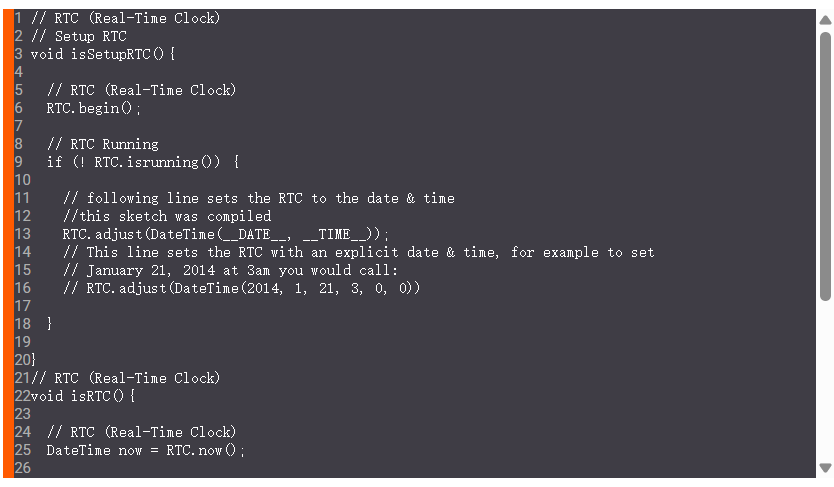Viewport: 834px width, 487px height.
Task: Click line number 26 on the last line
Action: tap(22, 468)
